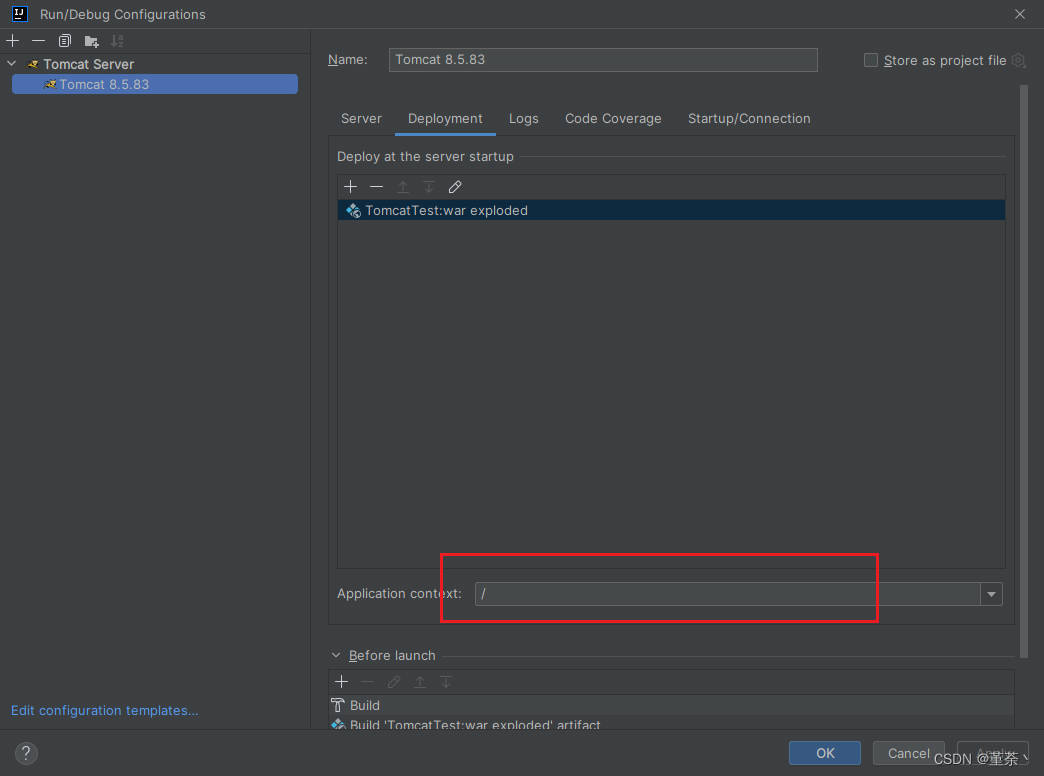The image size is (1044, 776).
Task: Click the Cancel button
Action: (908, 753)
